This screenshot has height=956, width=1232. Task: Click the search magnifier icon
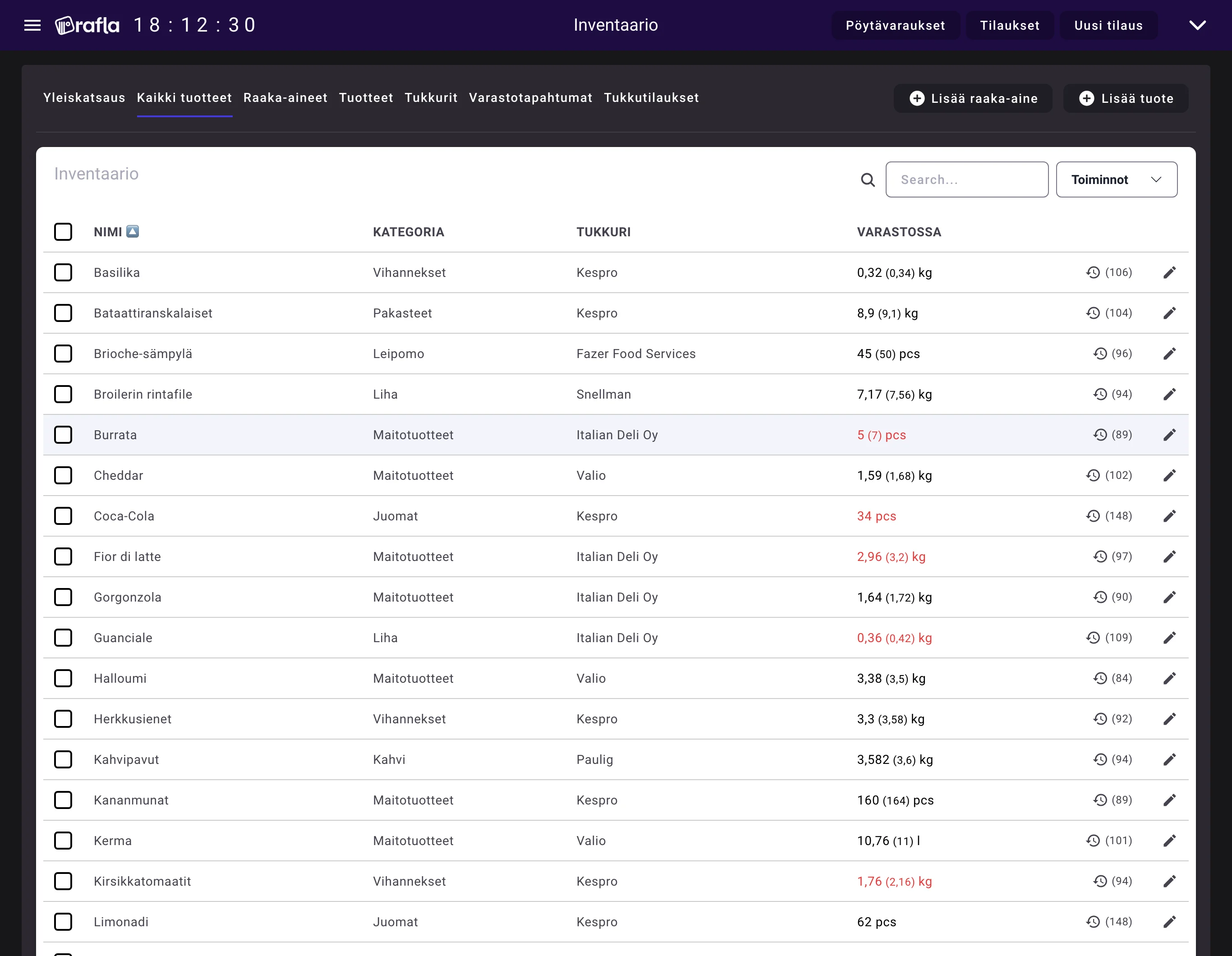(x=868, y=180)
